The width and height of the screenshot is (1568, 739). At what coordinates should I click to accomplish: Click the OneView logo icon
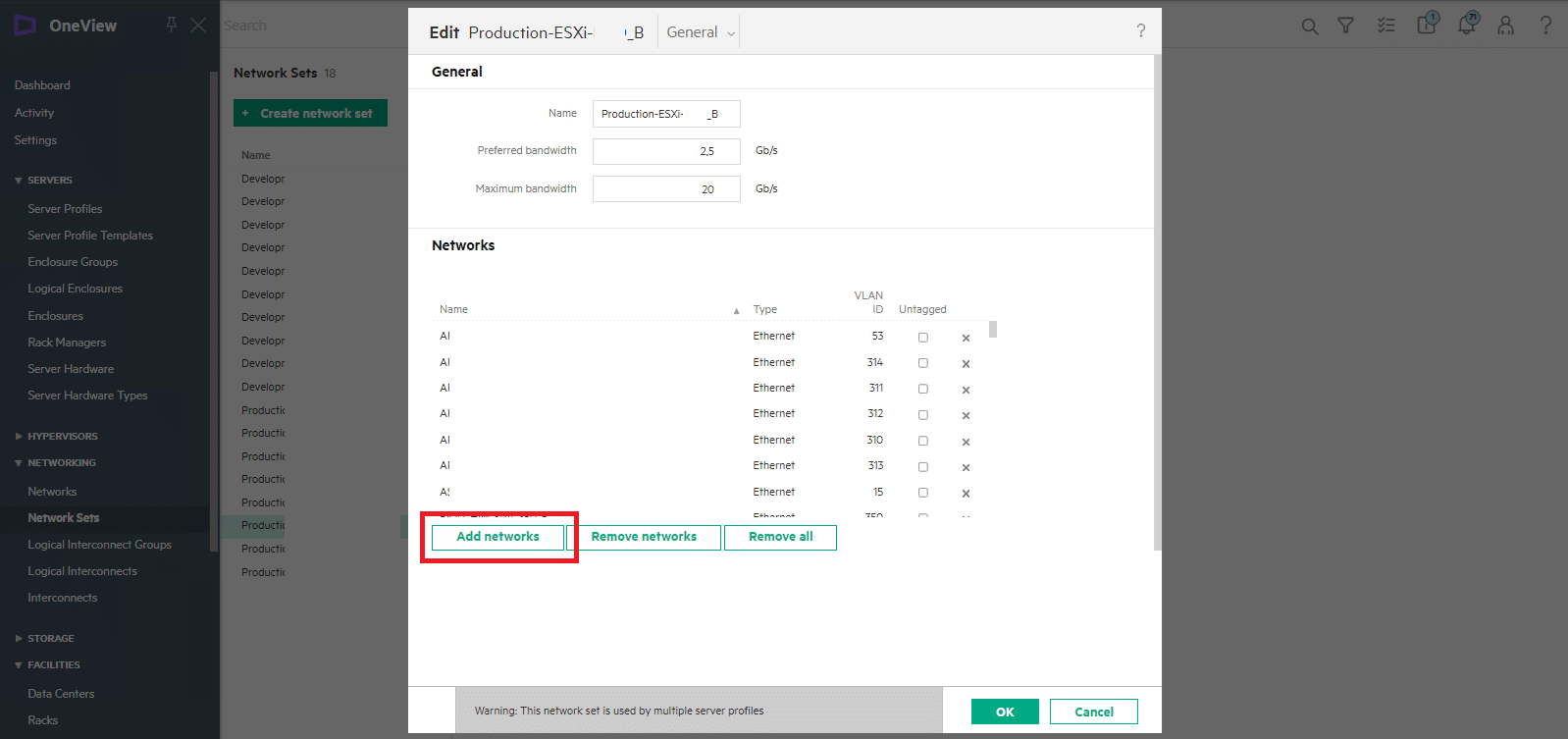coord(26,26)
